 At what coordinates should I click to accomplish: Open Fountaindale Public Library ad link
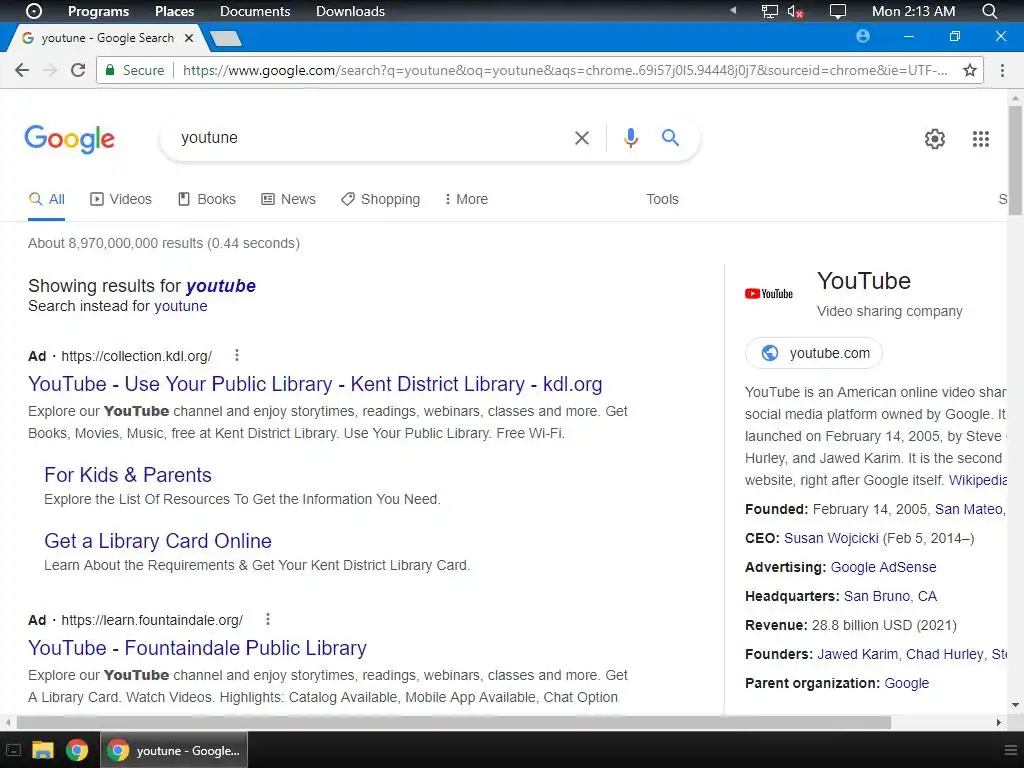point(197,648)
